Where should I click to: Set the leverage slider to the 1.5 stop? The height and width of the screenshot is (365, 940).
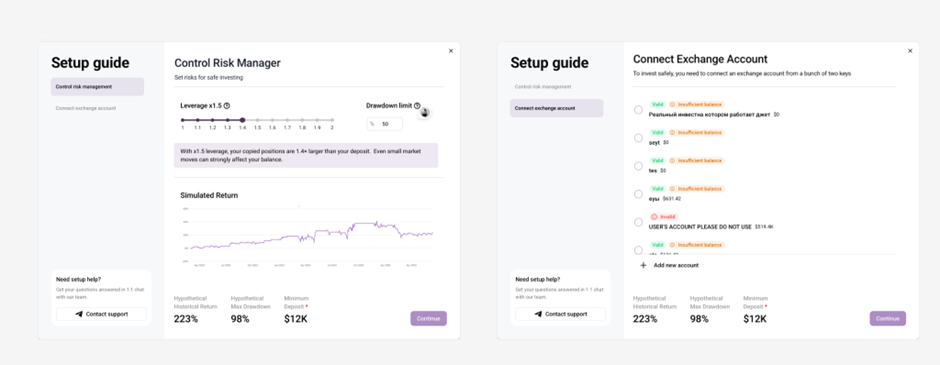click(257, 120)
